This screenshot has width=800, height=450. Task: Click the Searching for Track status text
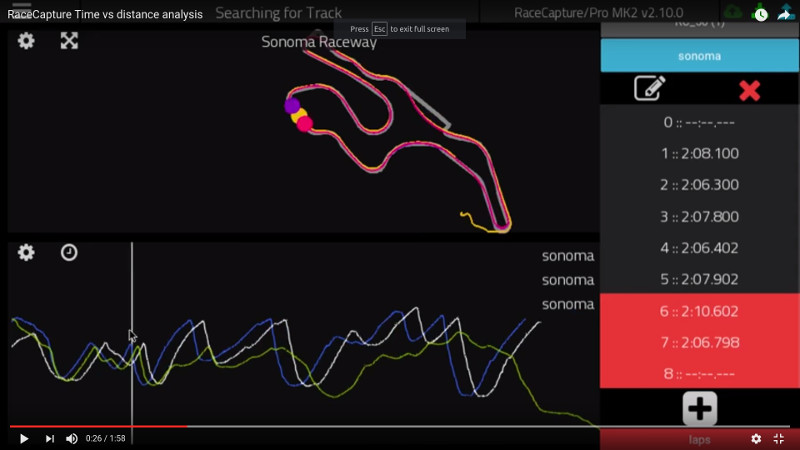point(279,13)
